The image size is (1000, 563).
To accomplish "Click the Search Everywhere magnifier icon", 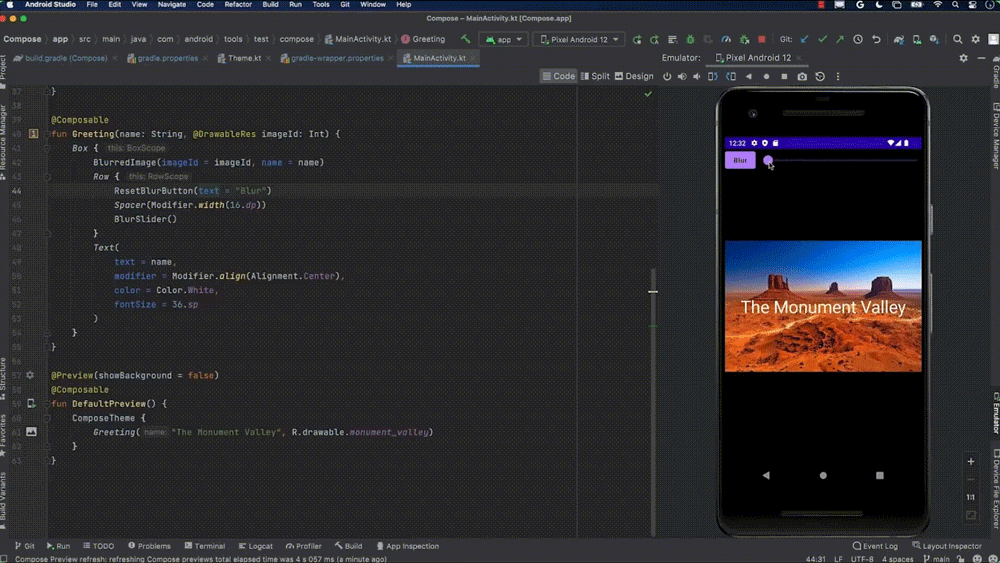I will coord(957,40).
